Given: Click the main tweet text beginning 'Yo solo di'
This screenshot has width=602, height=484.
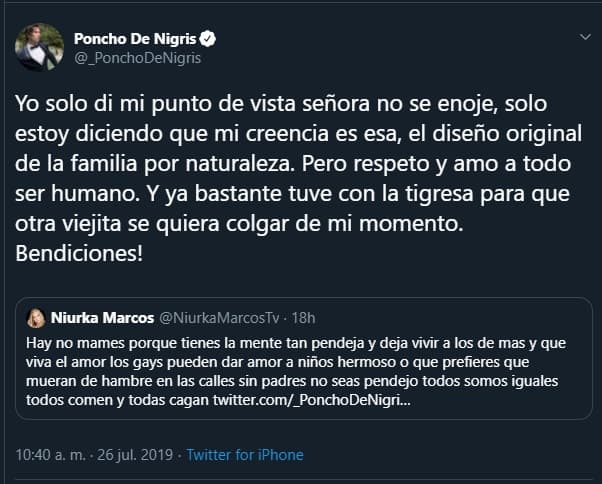Looking at the screenshot, I should coord(299,178).
